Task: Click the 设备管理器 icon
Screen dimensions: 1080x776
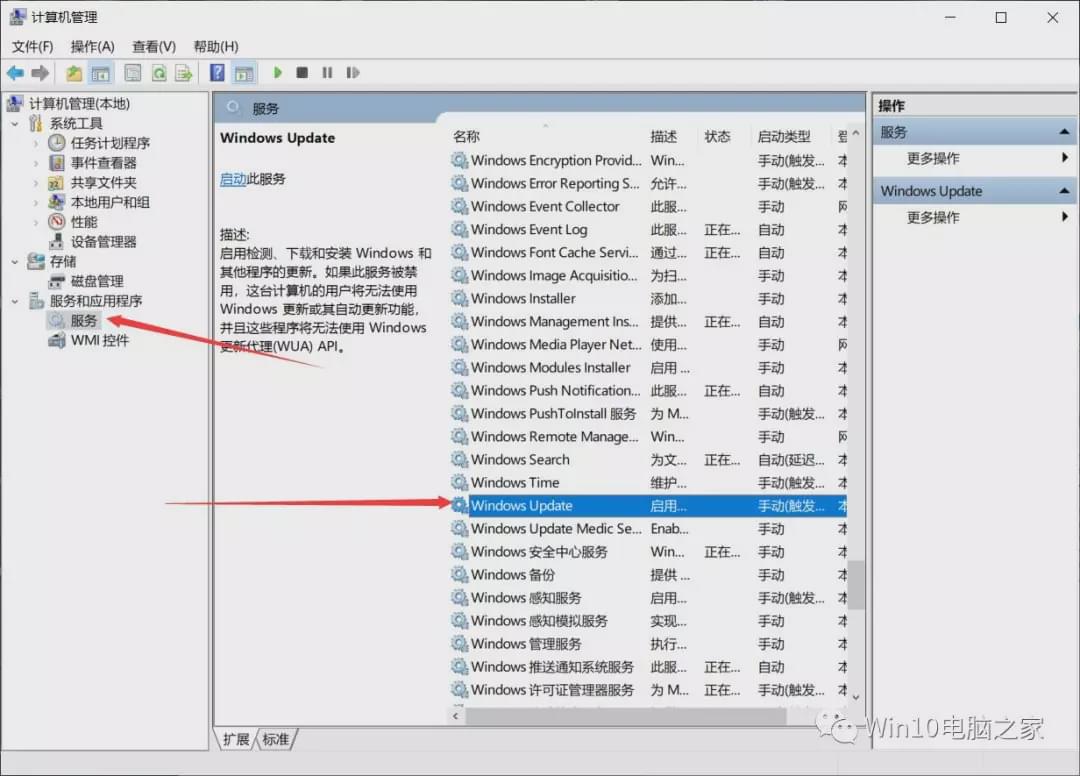Action: click(x=56, y=242)
